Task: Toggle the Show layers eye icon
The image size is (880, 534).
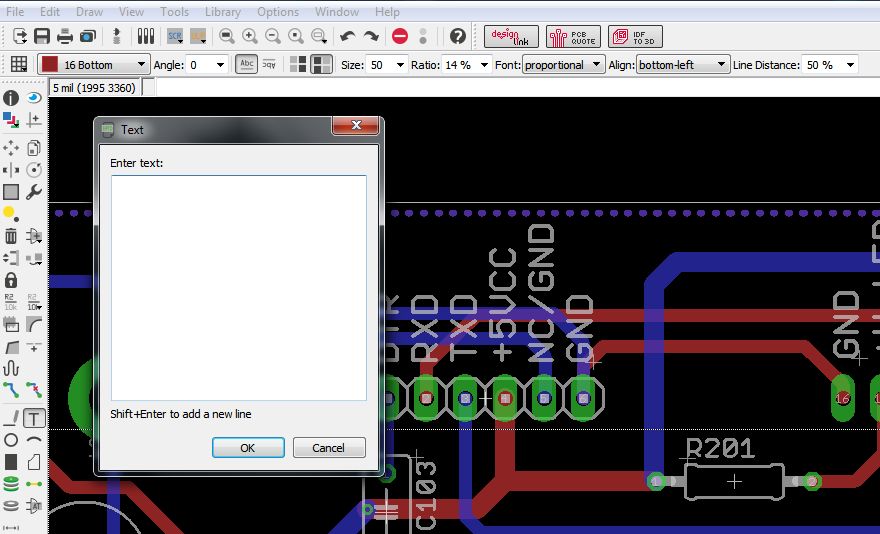Action: click(x=34, y=98)
